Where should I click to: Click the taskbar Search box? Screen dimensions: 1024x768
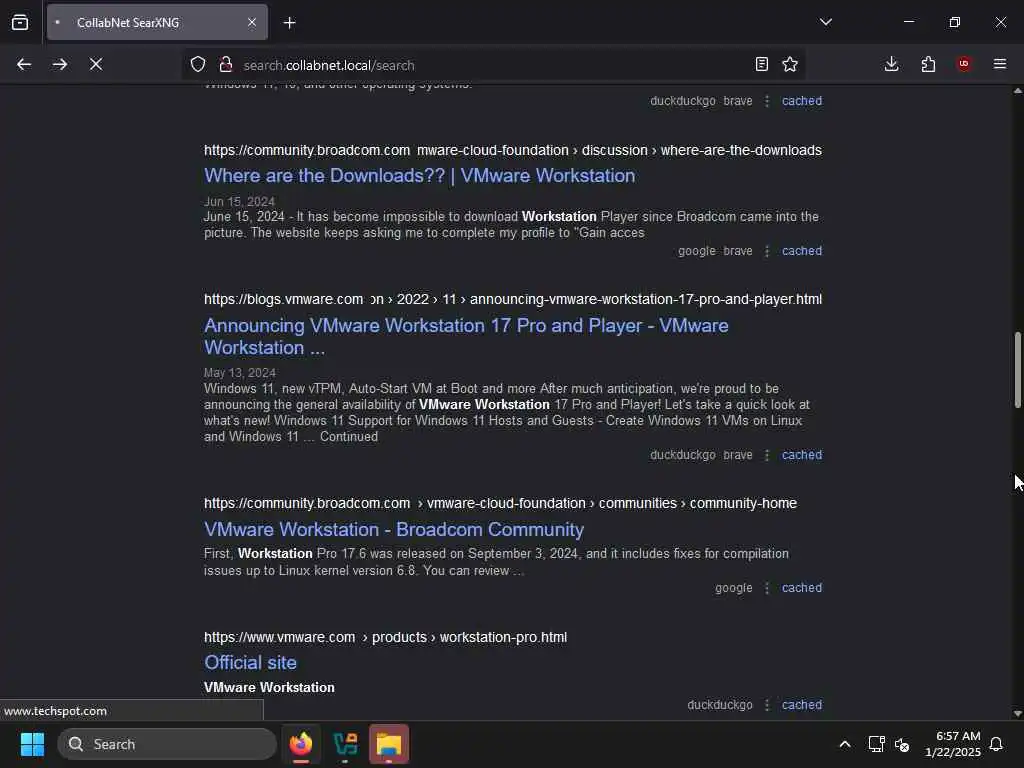click(167, 744)
